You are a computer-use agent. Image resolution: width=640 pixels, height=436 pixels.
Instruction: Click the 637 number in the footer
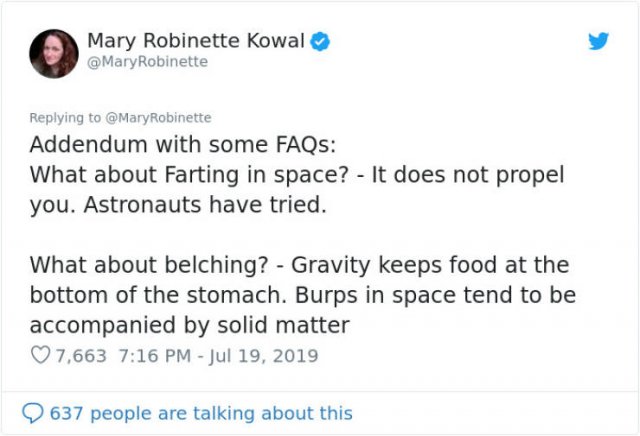coord(66,413)
